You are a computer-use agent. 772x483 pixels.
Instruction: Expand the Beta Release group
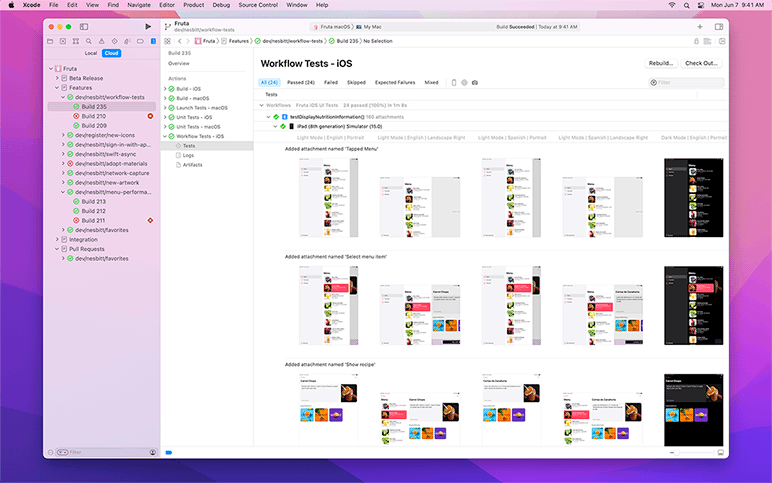click(57, 77)
